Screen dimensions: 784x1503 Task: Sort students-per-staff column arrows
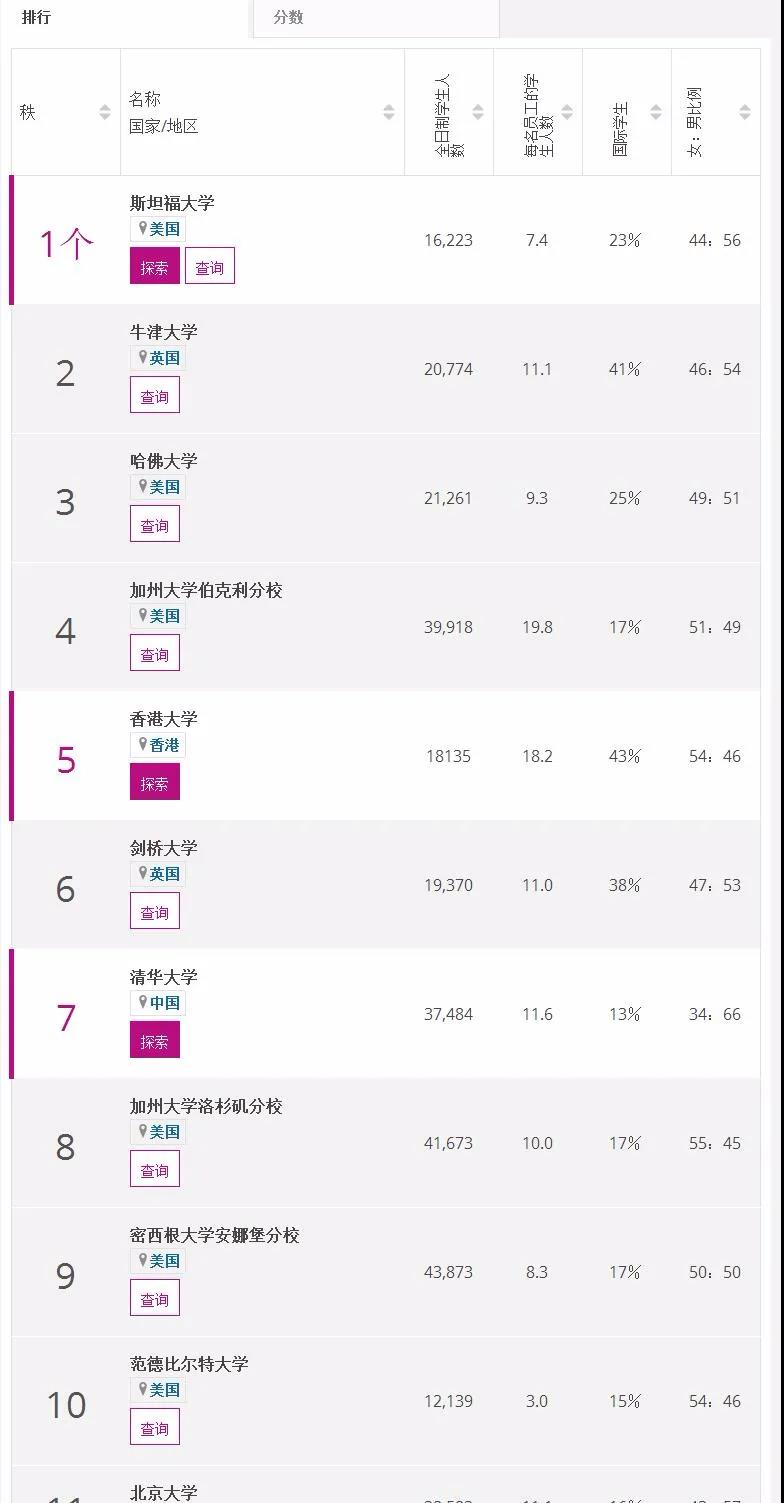pyautogui.click(x=567, y=113)
